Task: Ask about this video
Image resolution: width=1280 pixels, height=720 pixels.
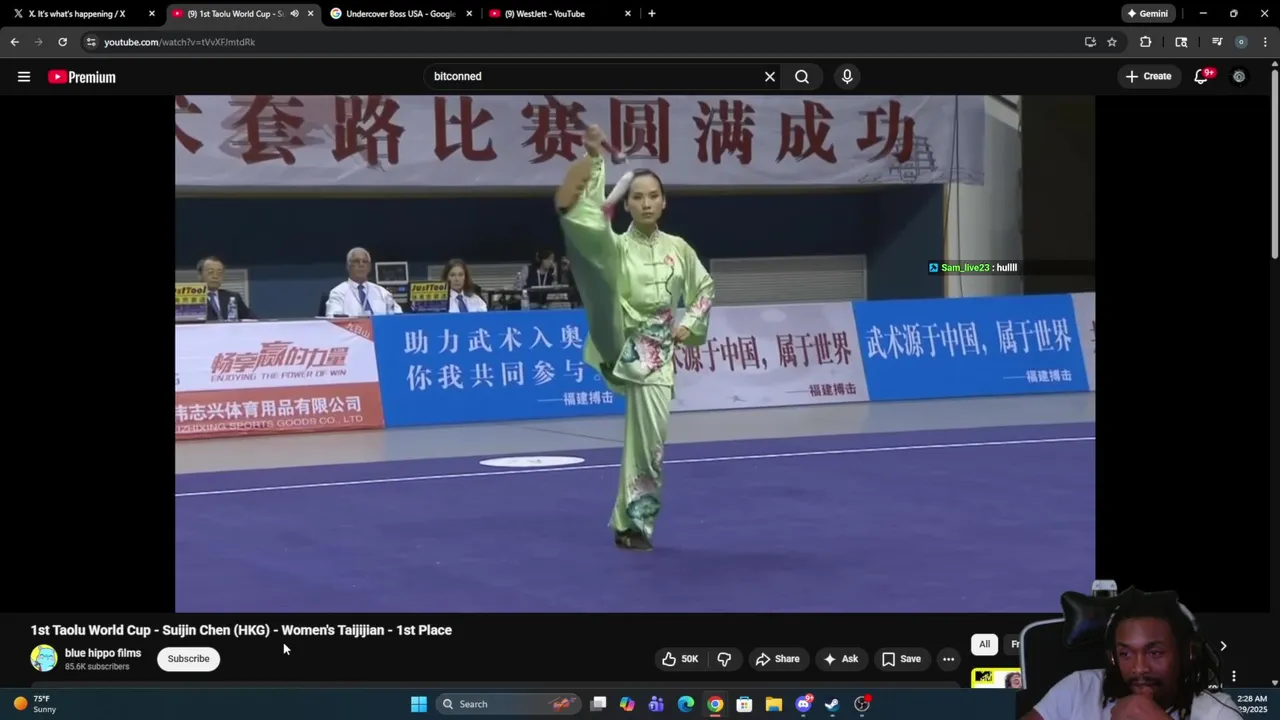Action: click(x=840, y=659)
